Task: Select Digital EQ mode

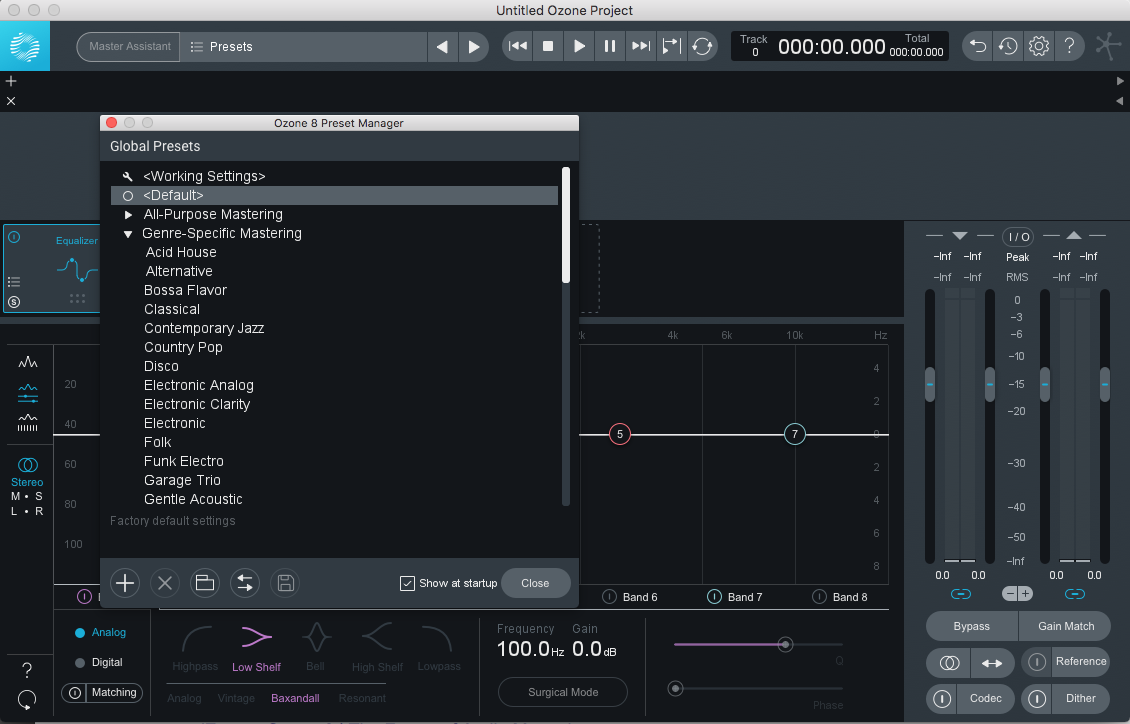Action: pos(99,662)
